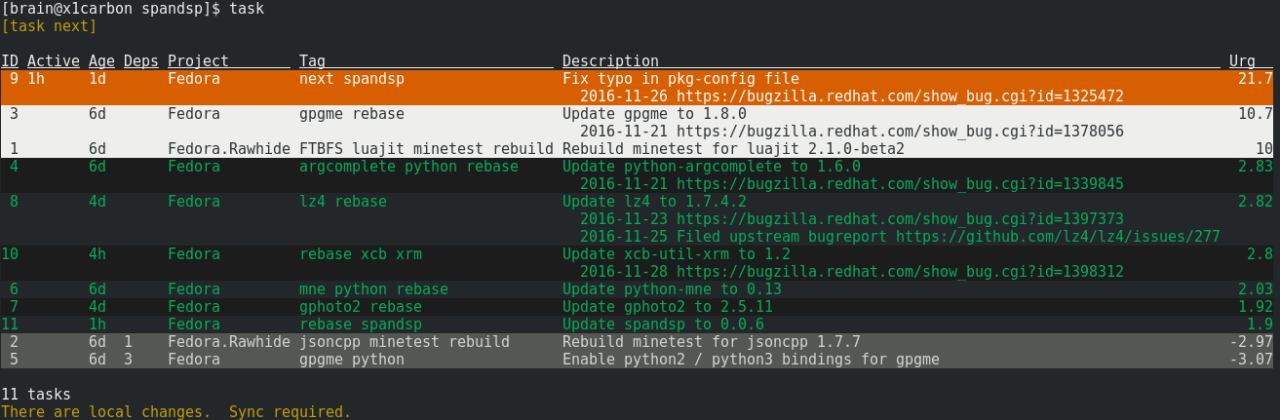Click the Urg column header
Viewport: 1280px width, 420px height.
[1241, 61]
